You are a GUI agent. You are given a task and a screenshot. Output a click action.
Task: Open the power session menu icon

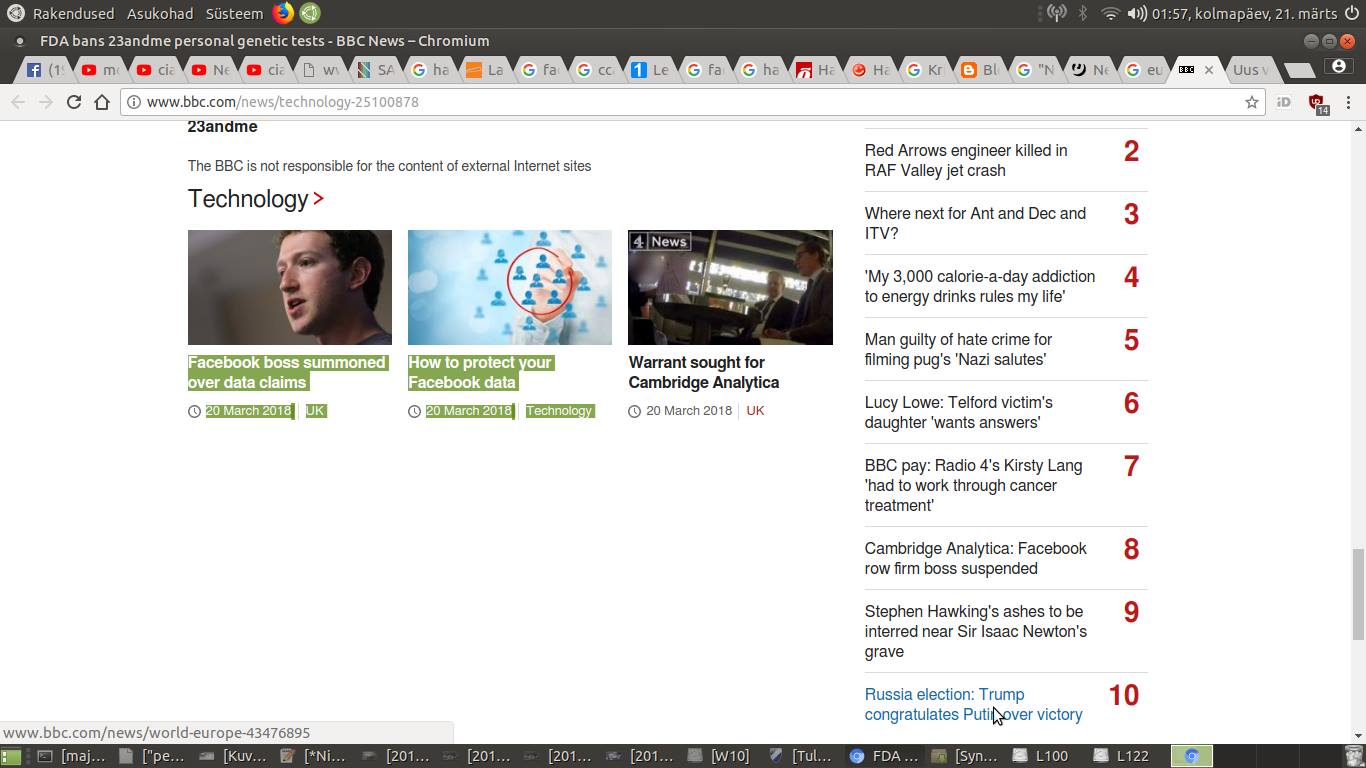(x=1350, y=13)
